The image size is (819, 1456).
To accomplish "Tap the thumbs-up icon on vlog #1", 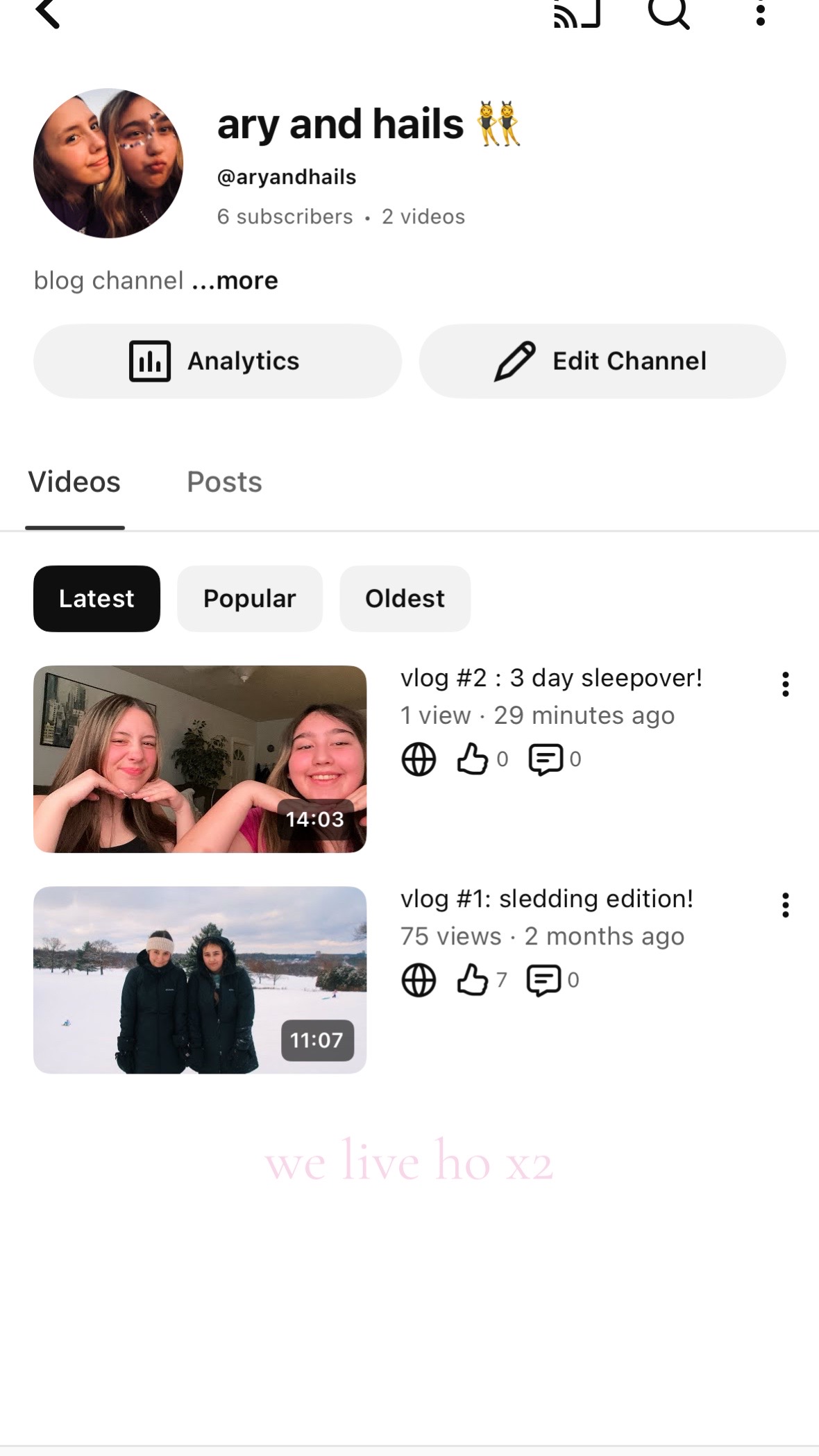I will pos(473,980).
